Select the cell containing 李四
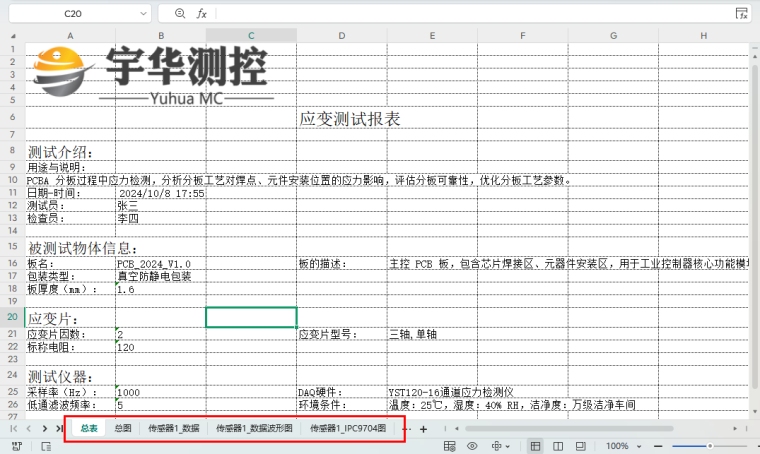This screenshot has width=760, height=454. coord(161,219)
